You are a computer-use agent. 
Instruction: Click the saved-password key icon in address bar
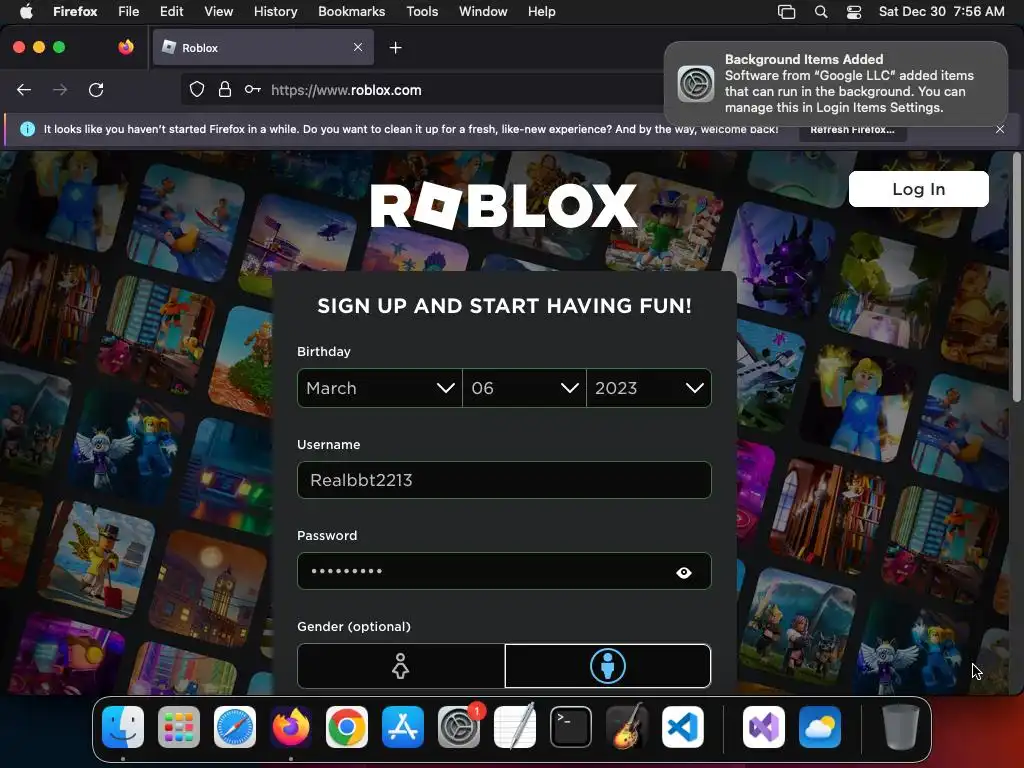click(253, 89)
